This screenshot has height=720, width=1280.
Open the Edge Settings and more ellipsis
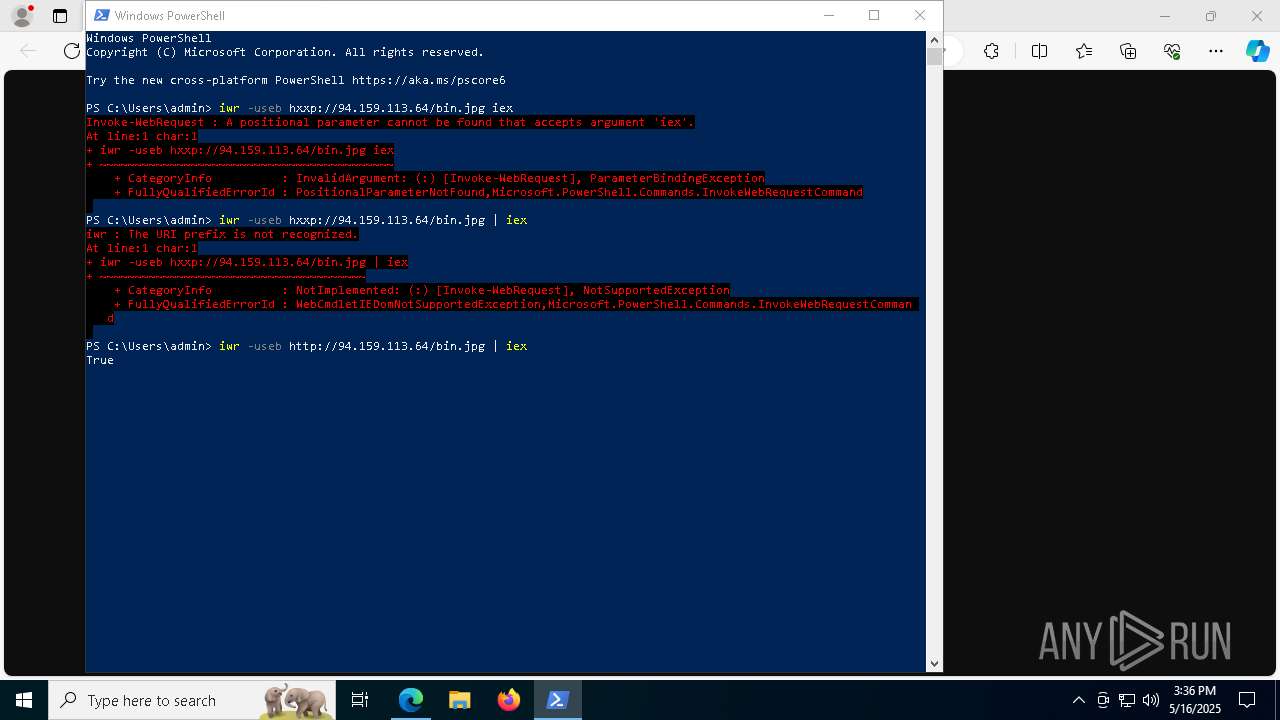click(1216, 51)
